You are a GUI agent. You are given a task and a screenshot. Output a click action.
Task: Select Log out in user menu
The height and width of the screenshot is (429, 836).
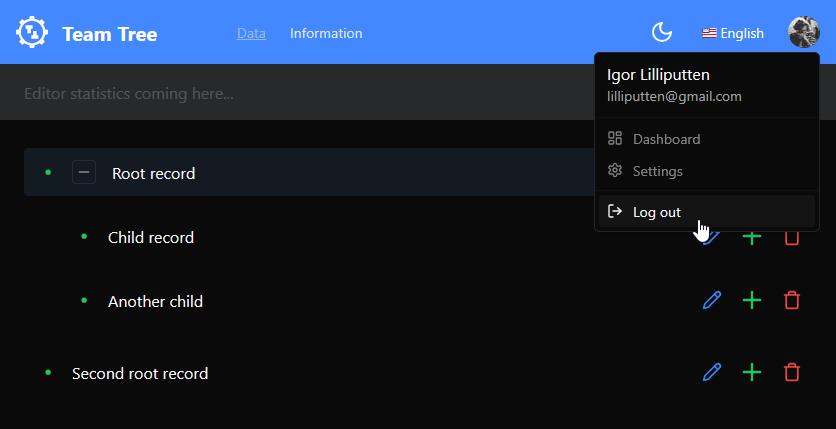706,212
